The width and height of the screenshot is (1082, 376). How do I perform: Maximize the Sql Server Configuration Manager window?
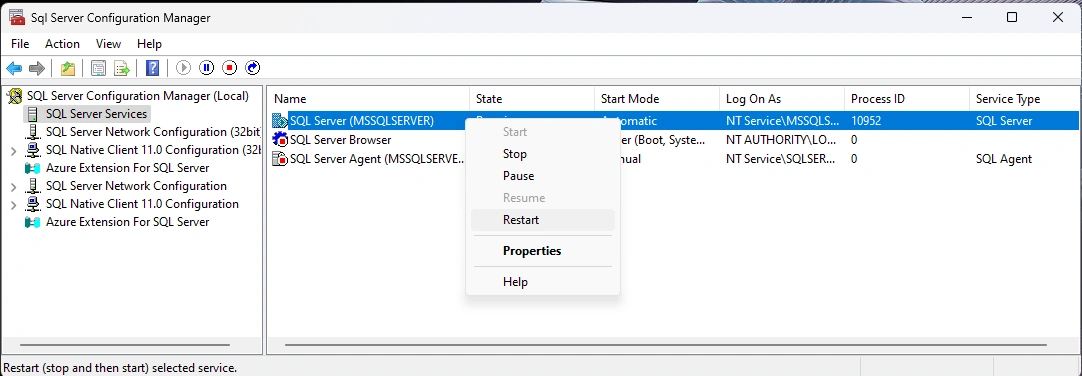tap(1012, 18)
